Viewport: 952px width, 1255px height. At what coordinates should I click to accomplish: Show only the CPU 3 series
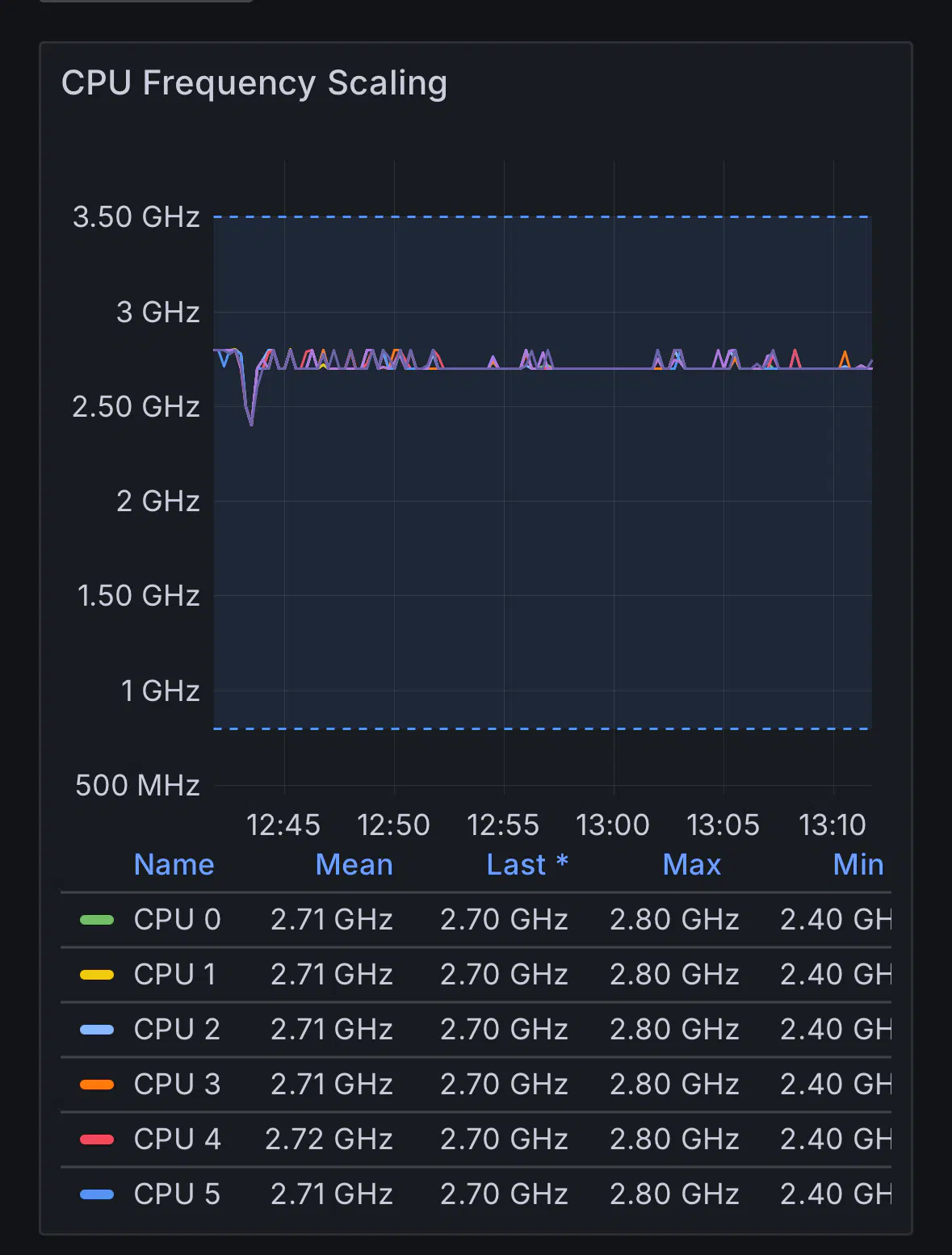[177, 1085]
